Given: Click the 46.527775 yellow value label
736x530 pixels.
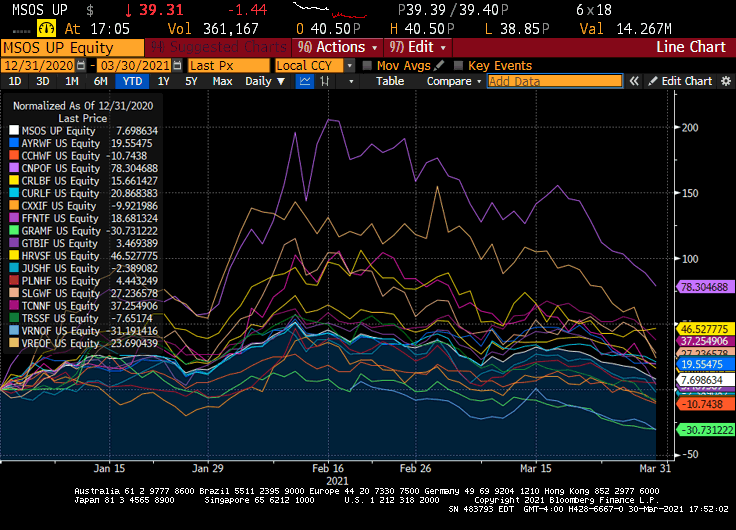Looking at the screenshot, I should 704,329.
